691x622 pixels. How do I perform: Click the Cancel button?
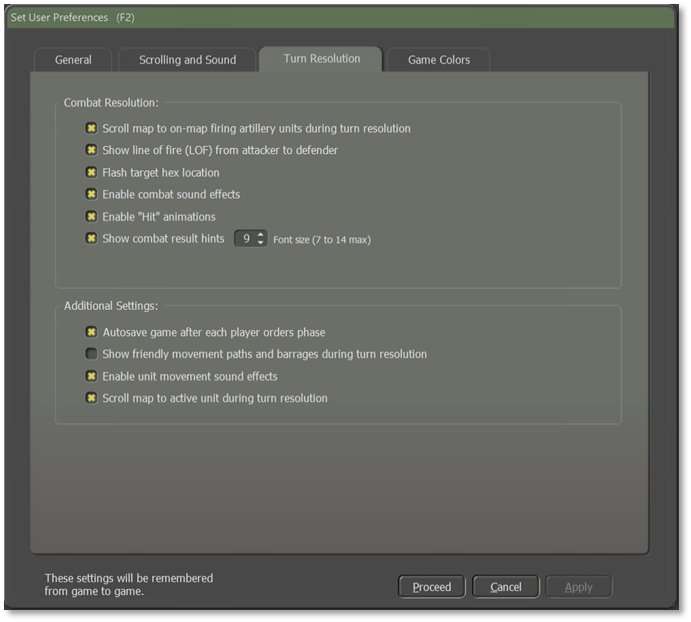click(506, 587)
